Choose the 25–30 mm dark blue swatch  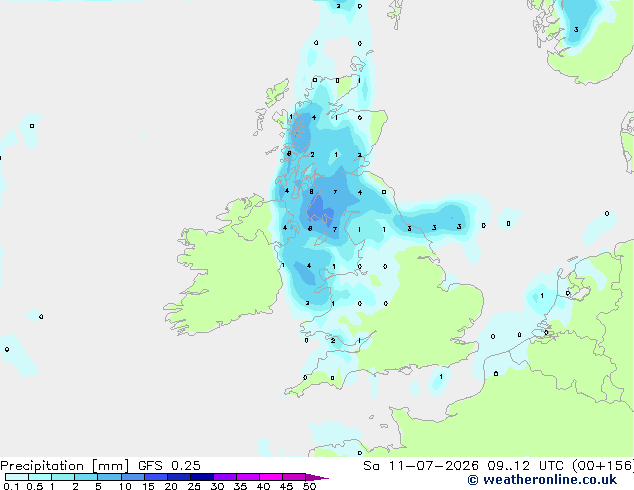202,477
